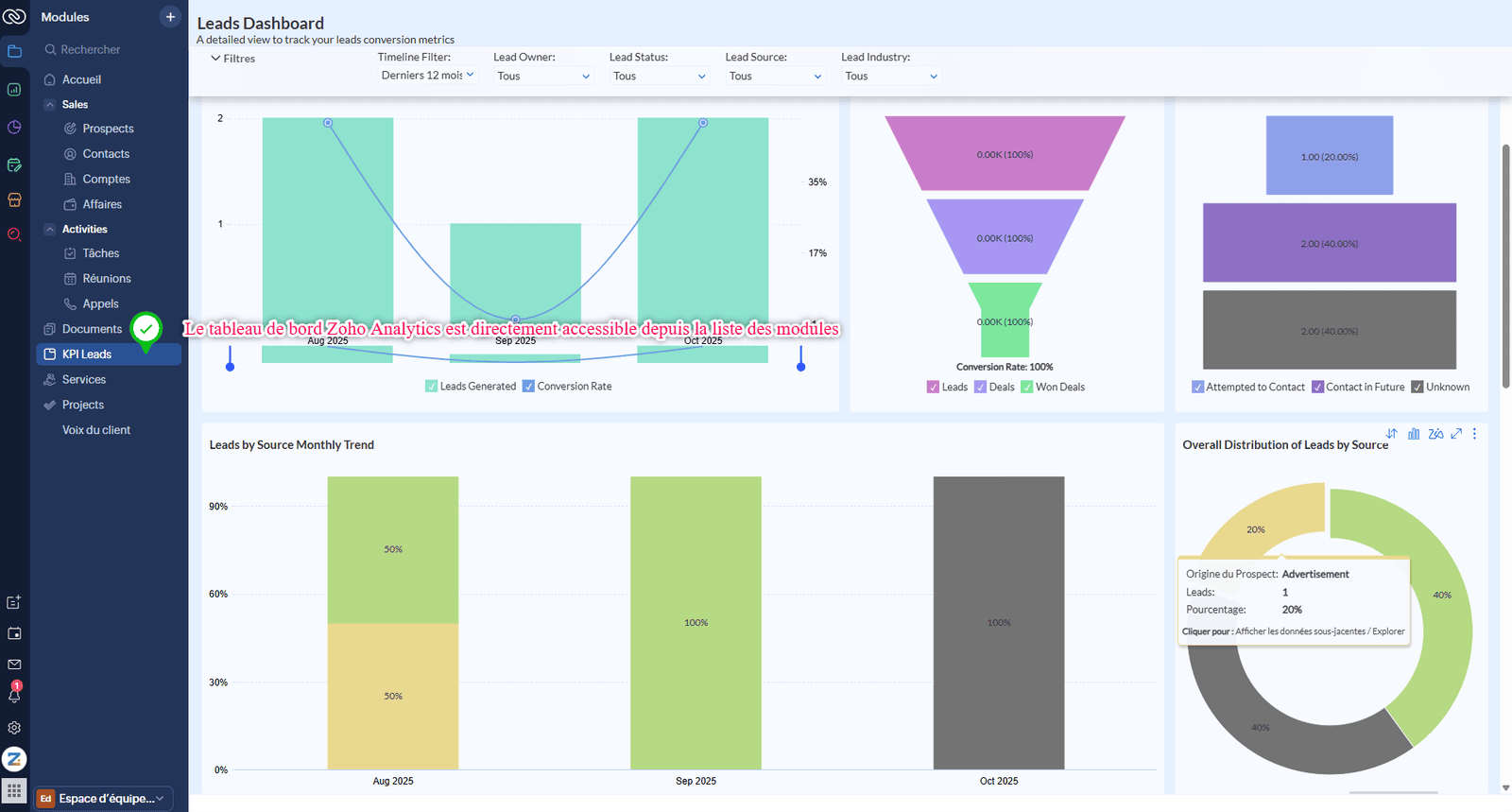This screenshot has height=812, width=1512.
Task: Toggle the Conversion Rate legend checkbox
Action: coord(529,387)
